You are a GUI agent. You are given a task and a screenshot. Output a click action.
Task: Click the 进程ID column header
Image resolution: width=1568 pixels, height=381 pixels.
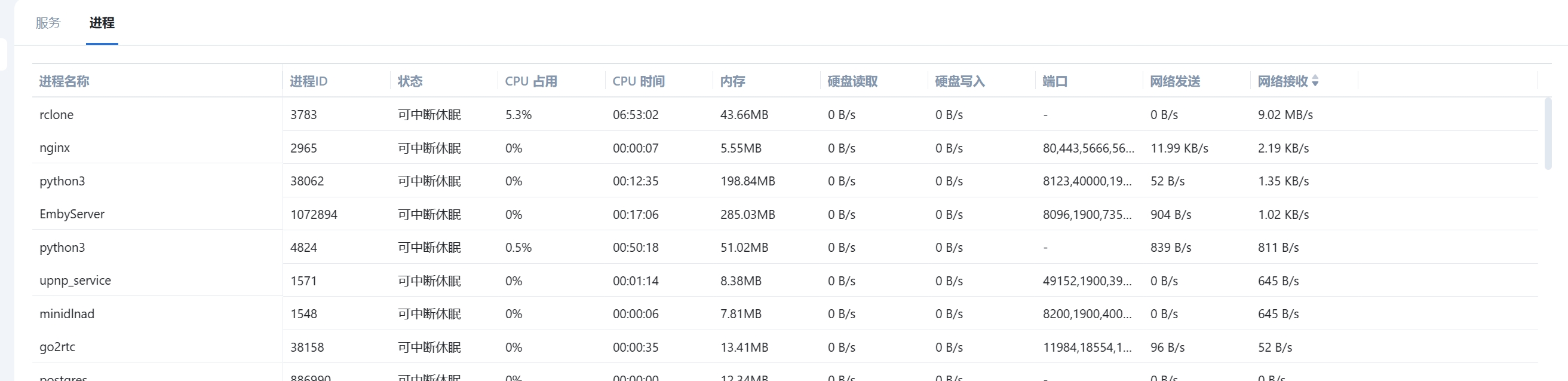coord(309,81)
